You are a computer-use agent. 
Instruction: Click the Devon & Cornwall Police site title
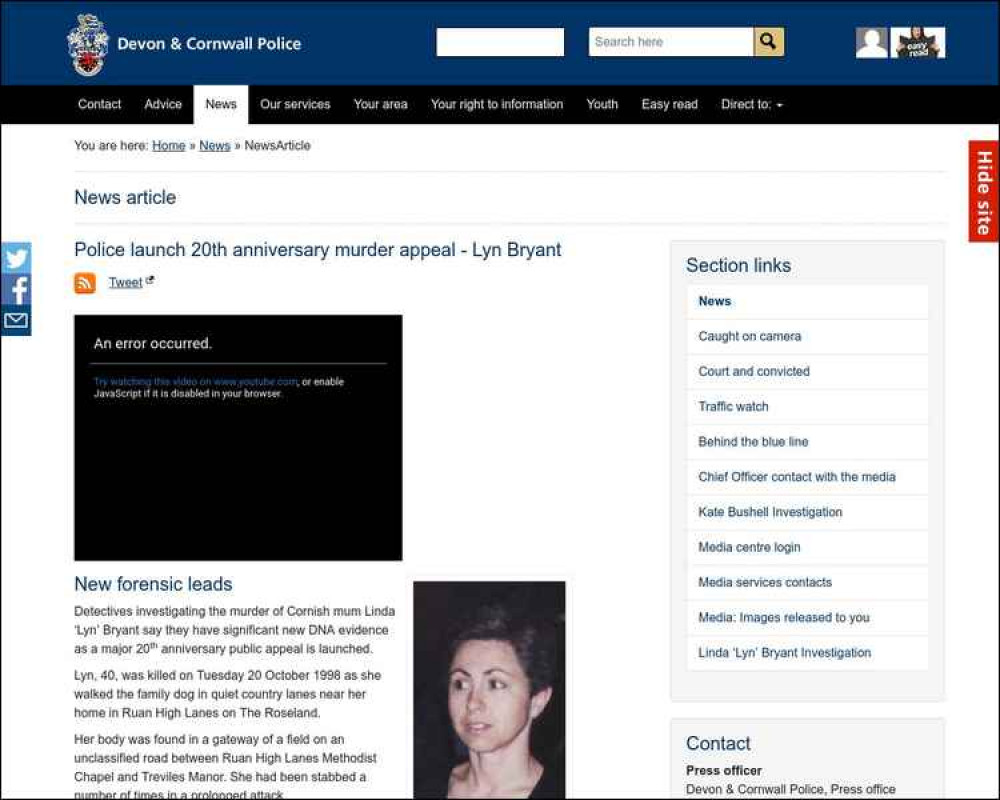pos(209,44)
